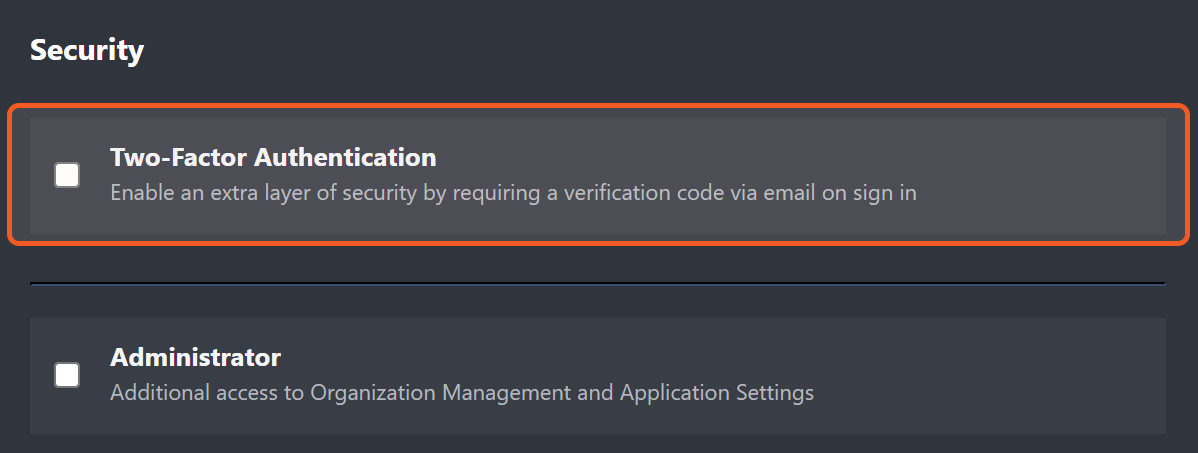The image size is (1198, 453).
Task: Click the Security section heading
Action: point(87,50)
